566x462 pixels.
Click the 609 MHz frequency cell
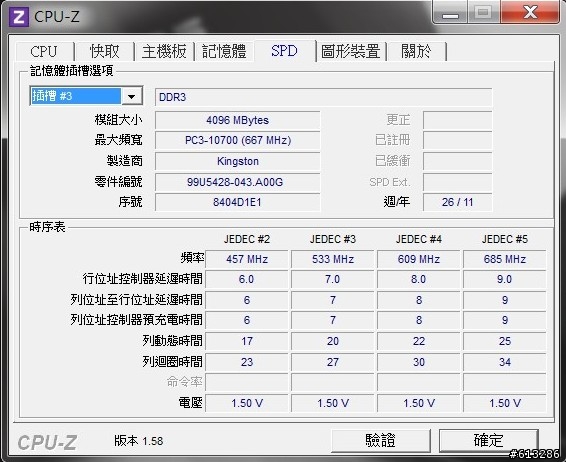click(419, 259)
